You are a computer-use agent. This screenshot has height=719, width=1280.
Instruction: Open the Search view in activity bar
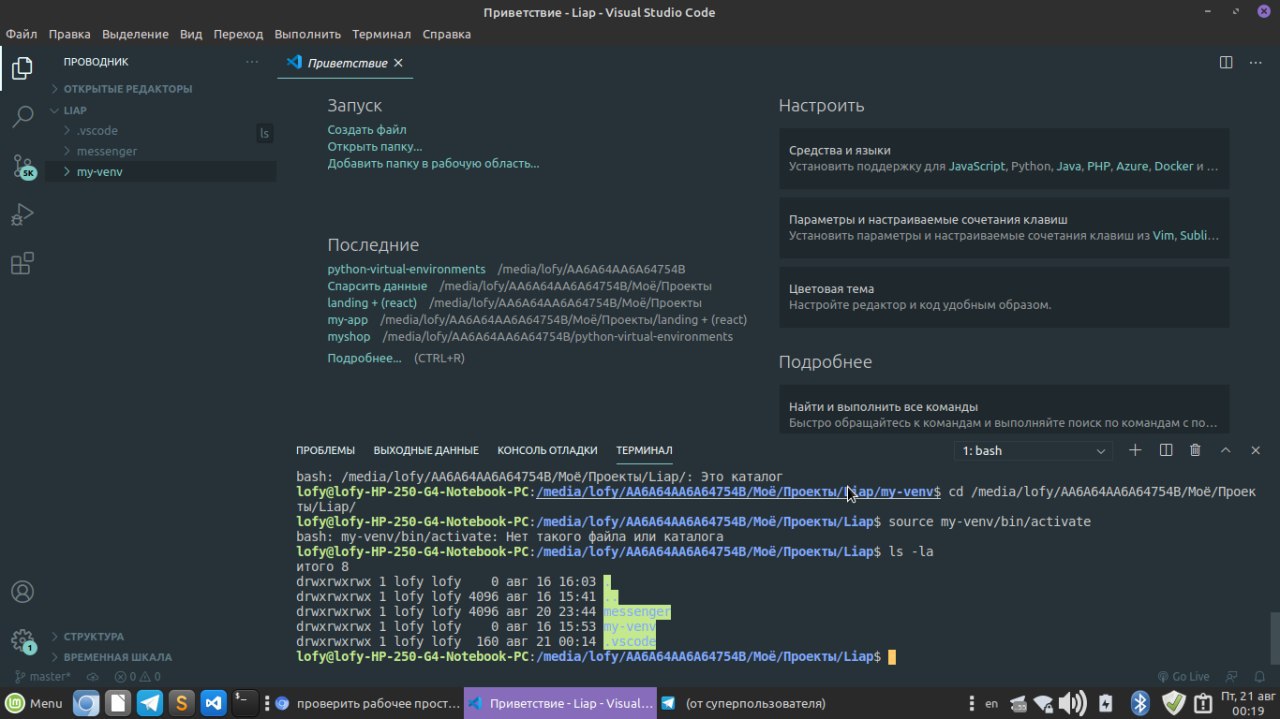coord(22,117)
